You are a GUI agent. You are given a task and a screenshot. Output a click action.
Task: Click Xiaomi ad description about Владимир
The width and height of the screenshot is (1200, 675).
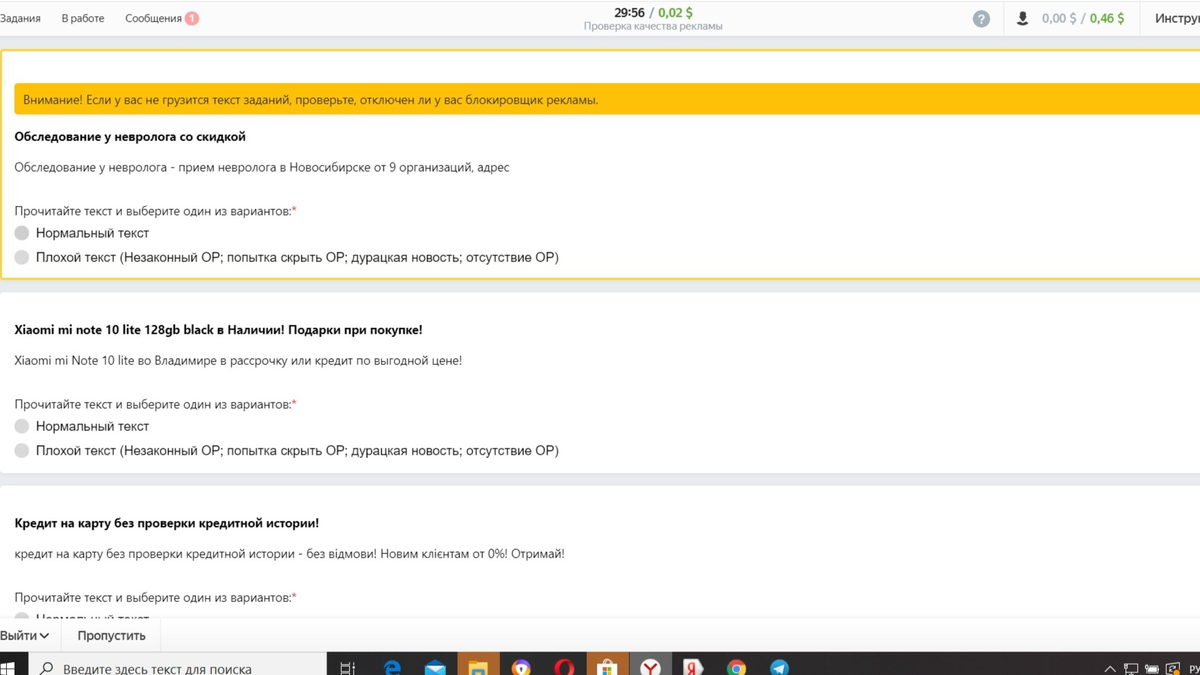[x=238, y=360]
